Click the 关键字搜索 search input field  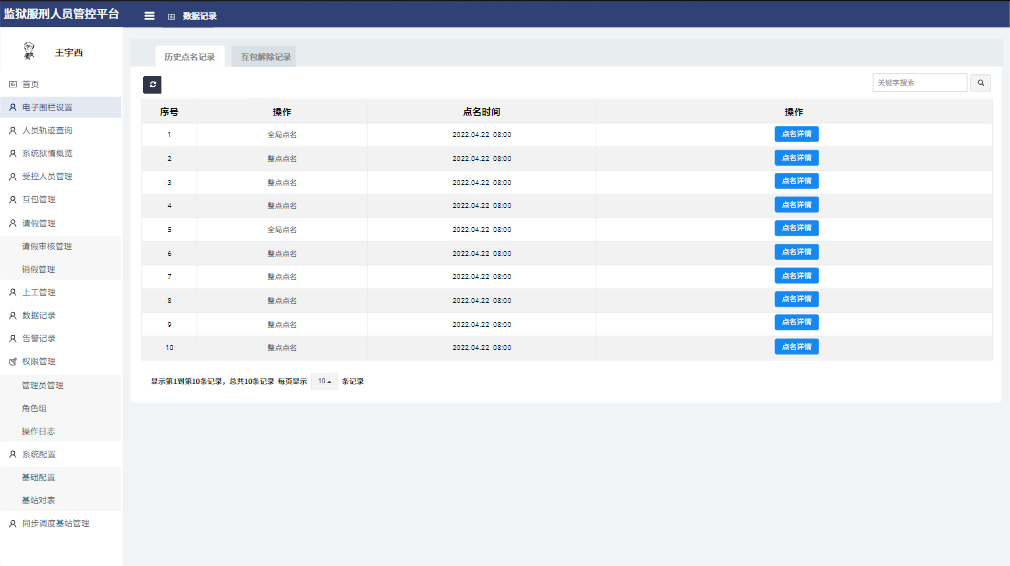point(919,83)
